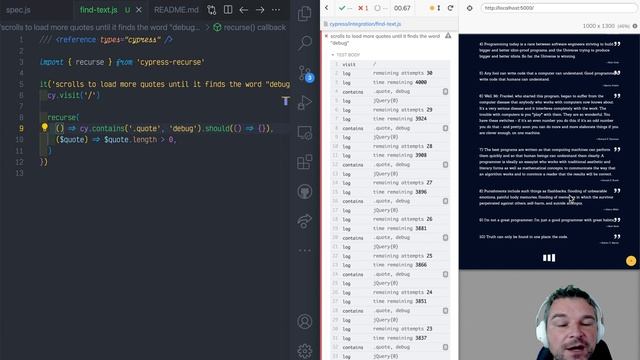
Task: Select 'remaining attempts 28' log row
Action: point(390,146)
